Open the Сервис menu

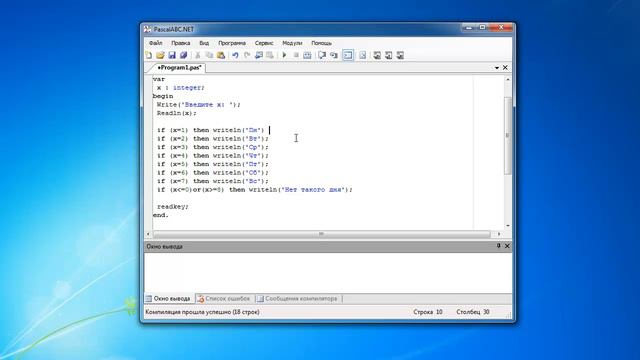264,43
